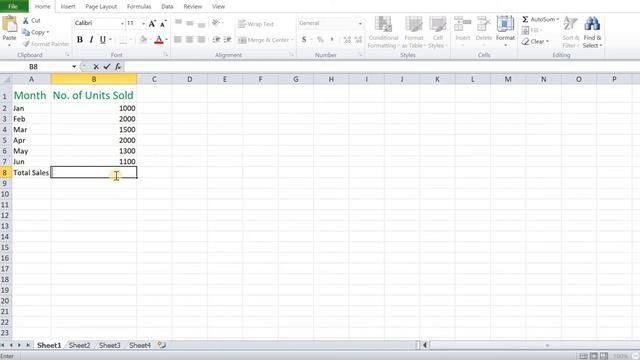Click the Insert Worksheet tab button
The width and height of the screenshot is (640, 360).
tap(162, 345)
